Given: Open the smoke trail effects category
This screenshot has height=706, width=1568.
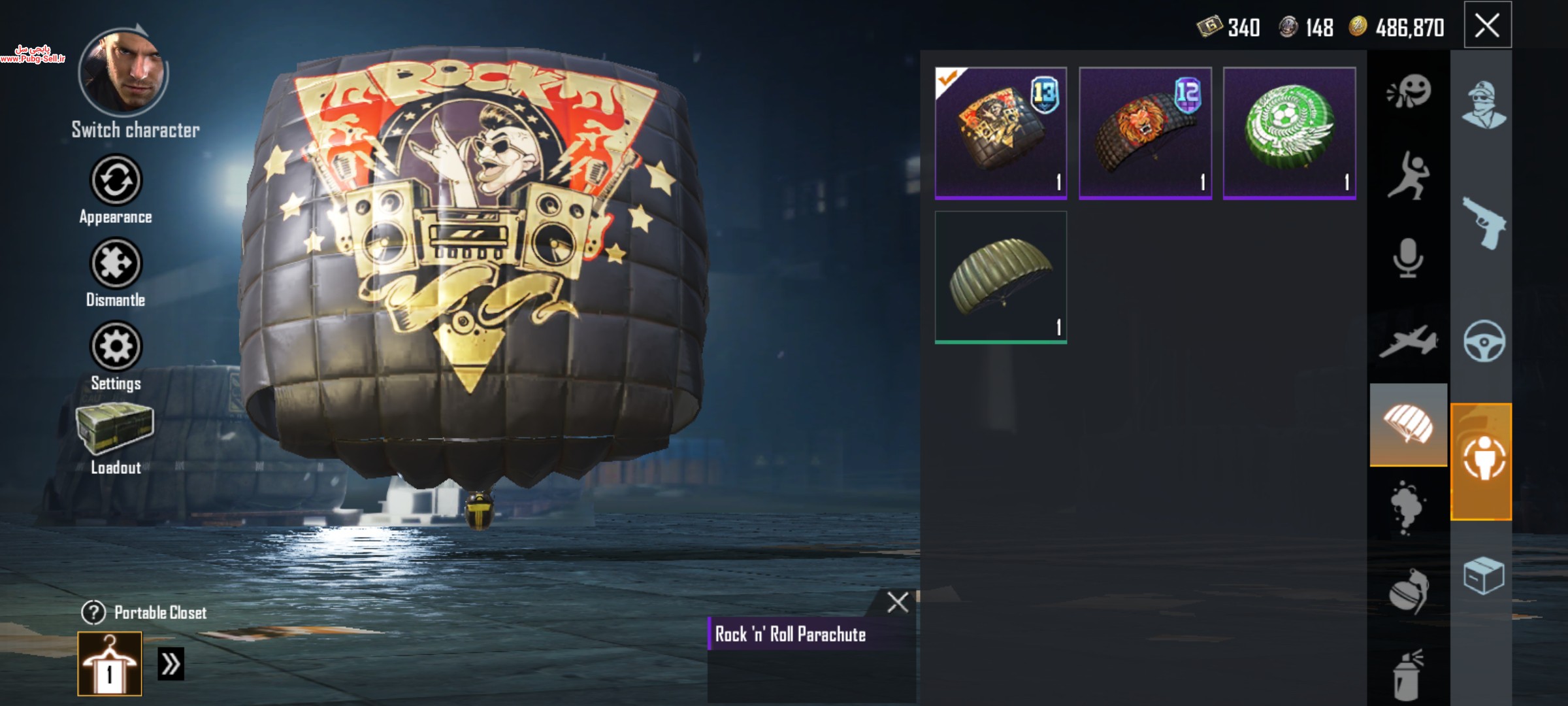Looking at the screenshot, I should (1408, 508).
